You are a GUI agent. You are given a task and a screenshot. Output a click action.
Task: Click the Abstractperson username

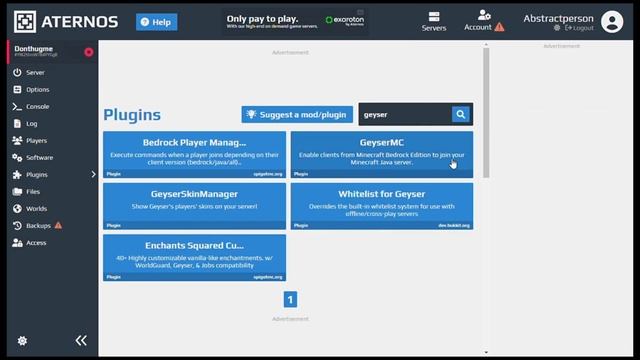coord(558,18)
